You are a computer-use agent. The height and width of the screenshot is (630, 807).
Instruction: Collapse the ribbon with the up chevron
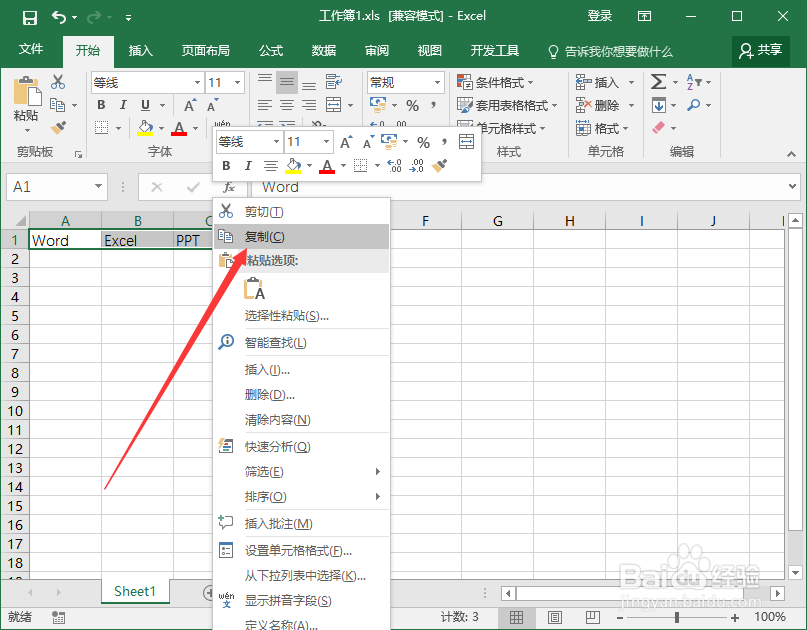click(x=791, y=154)
